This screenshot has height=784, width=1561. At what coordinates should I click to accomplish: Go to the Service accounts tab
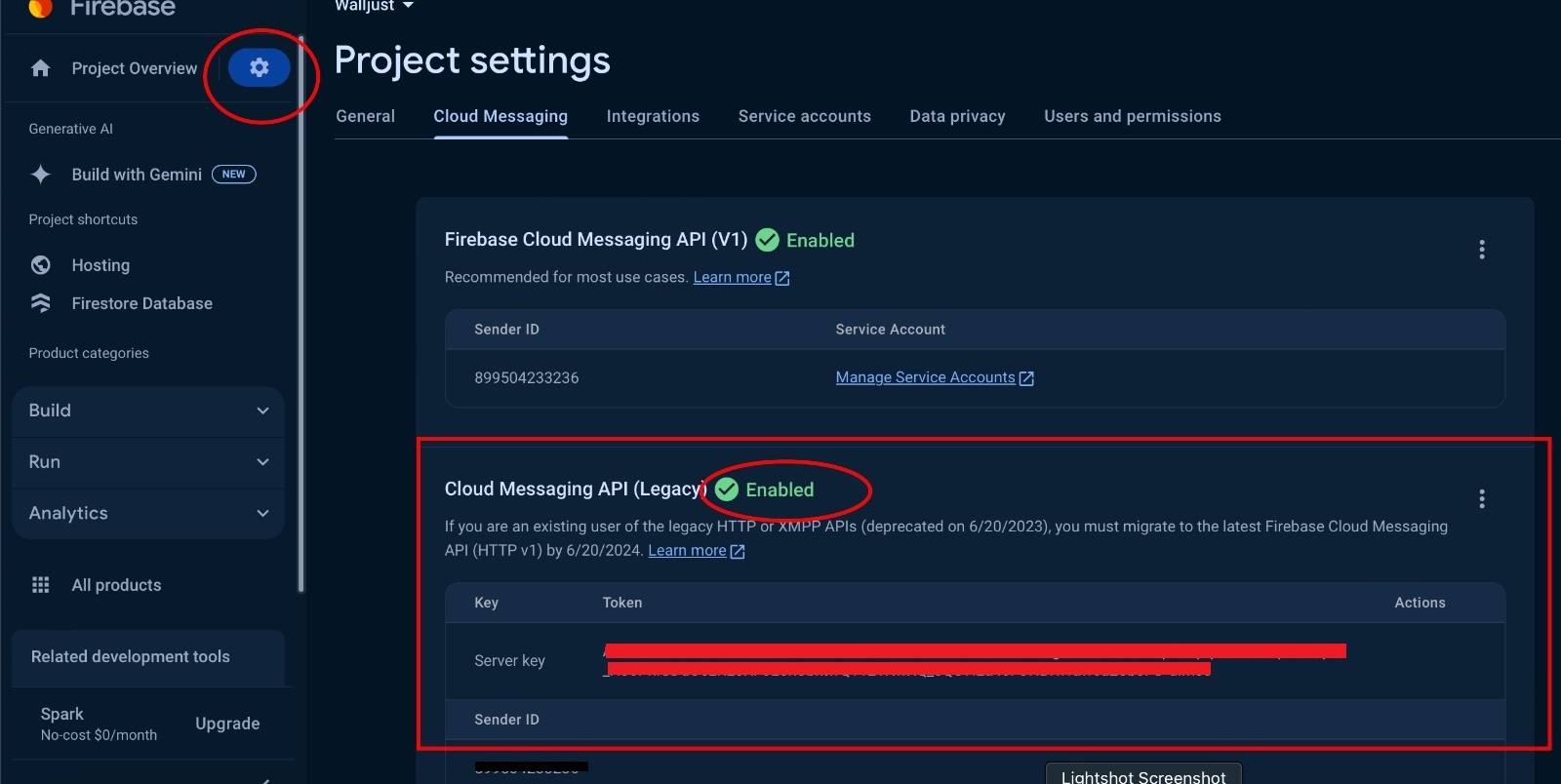[805, 116]
